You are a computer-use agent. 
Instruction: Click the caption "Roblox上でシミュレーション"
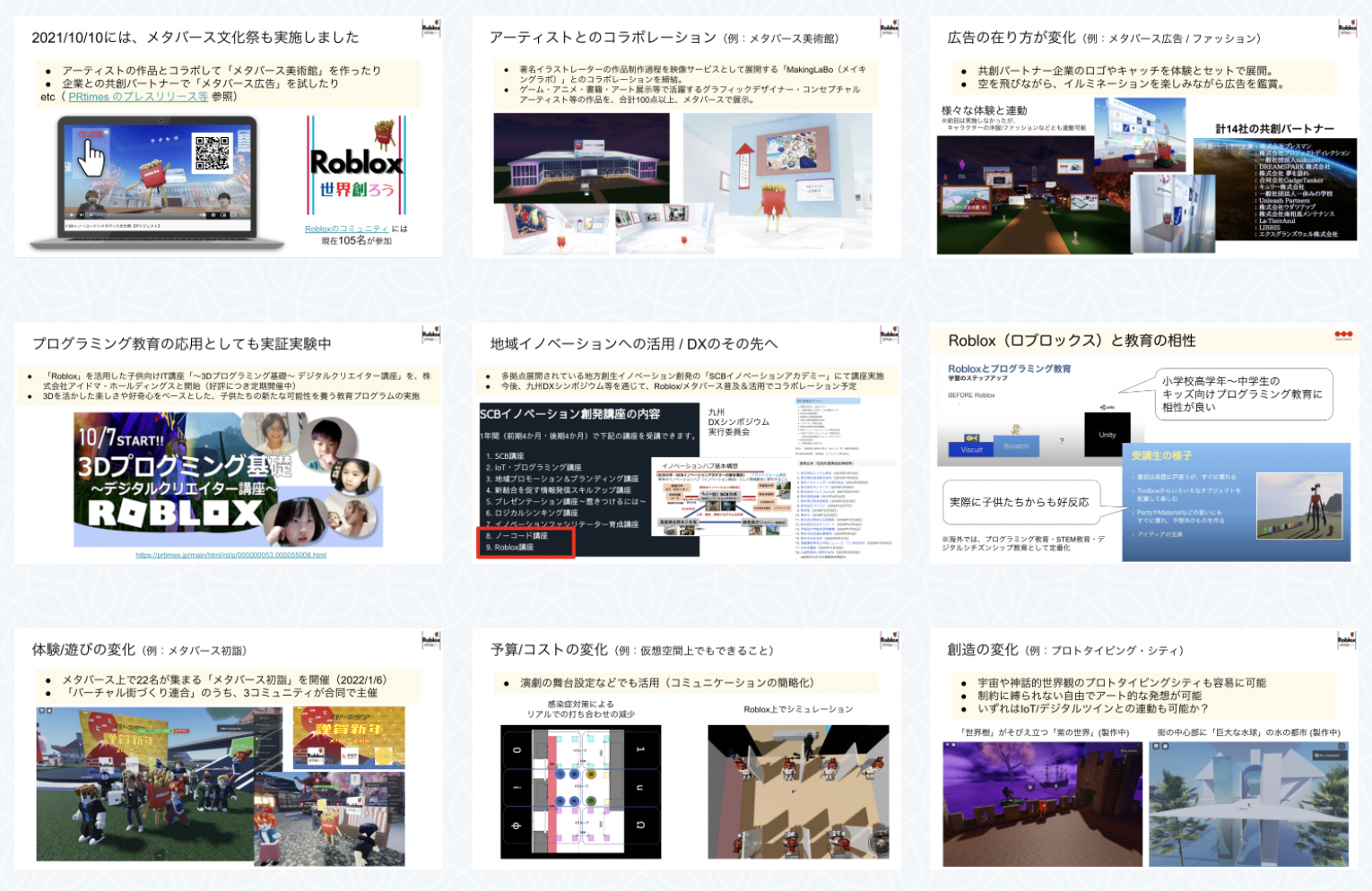[x=798, y=709]
